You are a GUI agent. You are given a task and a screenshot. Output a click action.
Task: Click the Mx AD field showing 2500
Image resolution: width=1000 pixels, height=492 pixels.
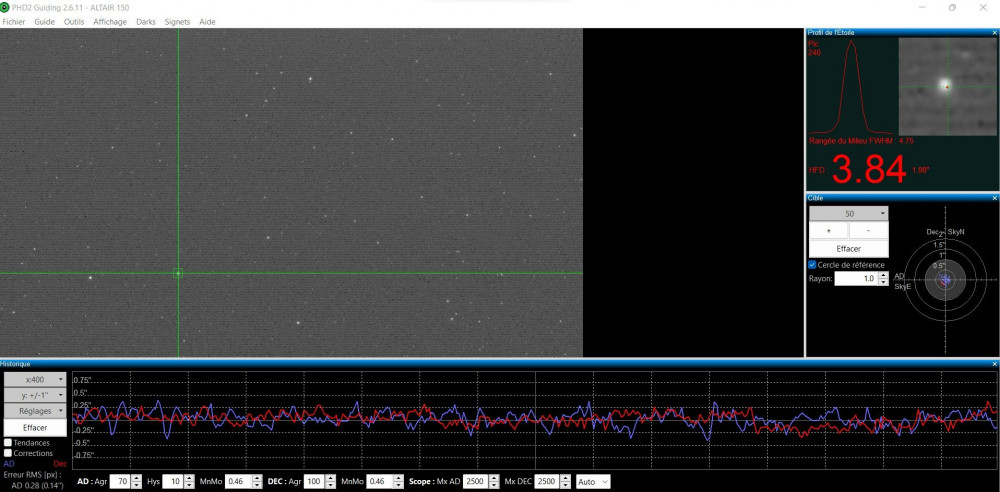[x=475, y=482]
